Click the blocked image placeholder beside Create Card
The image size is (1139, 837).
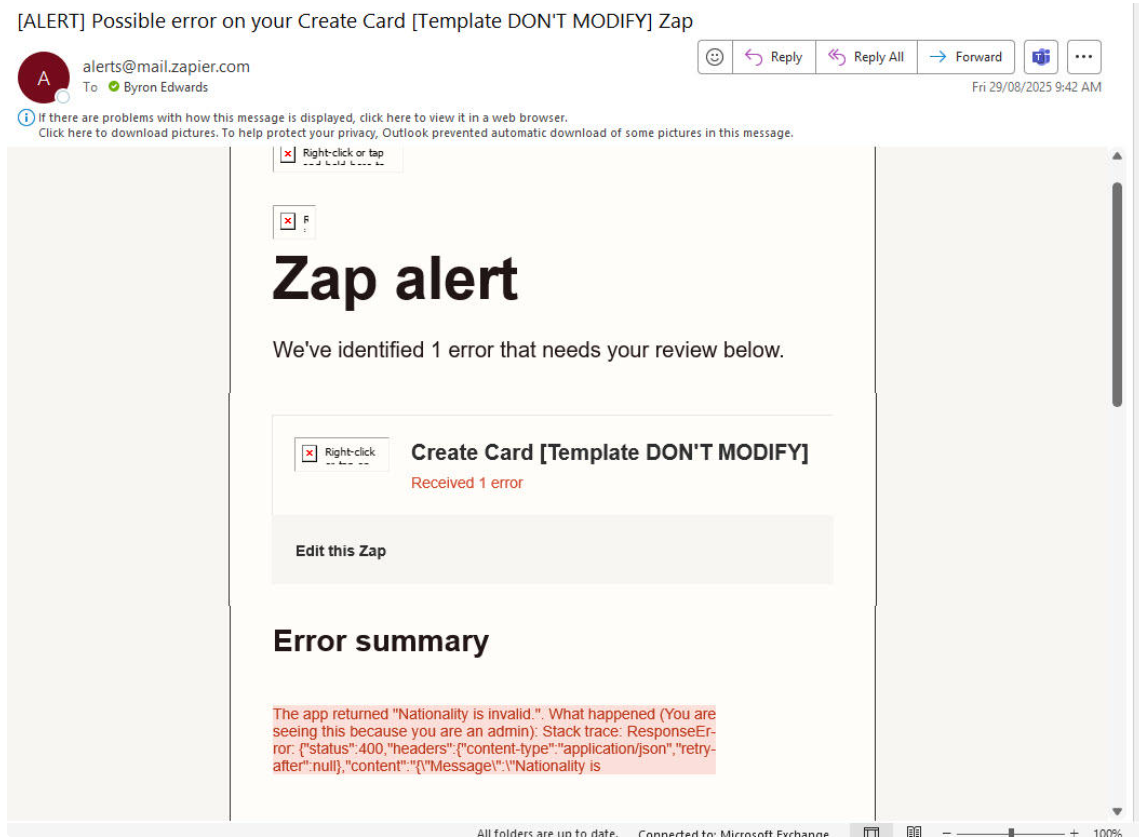pos(341,454)
